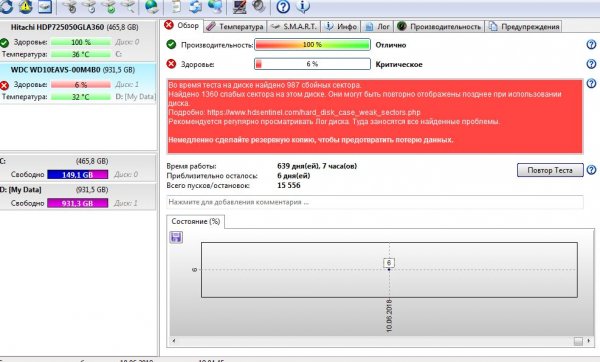Click the 639 дня(ей), 7 часа(ов) value

tap(317, 166)
